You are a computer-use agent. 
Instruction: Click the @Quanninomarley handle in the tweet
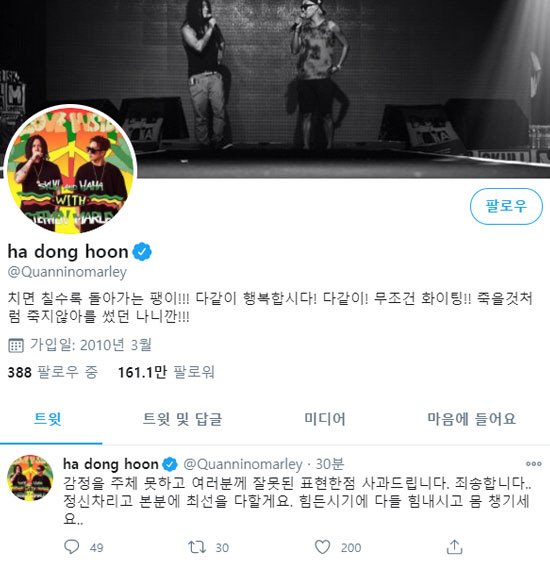click(243, 464)
